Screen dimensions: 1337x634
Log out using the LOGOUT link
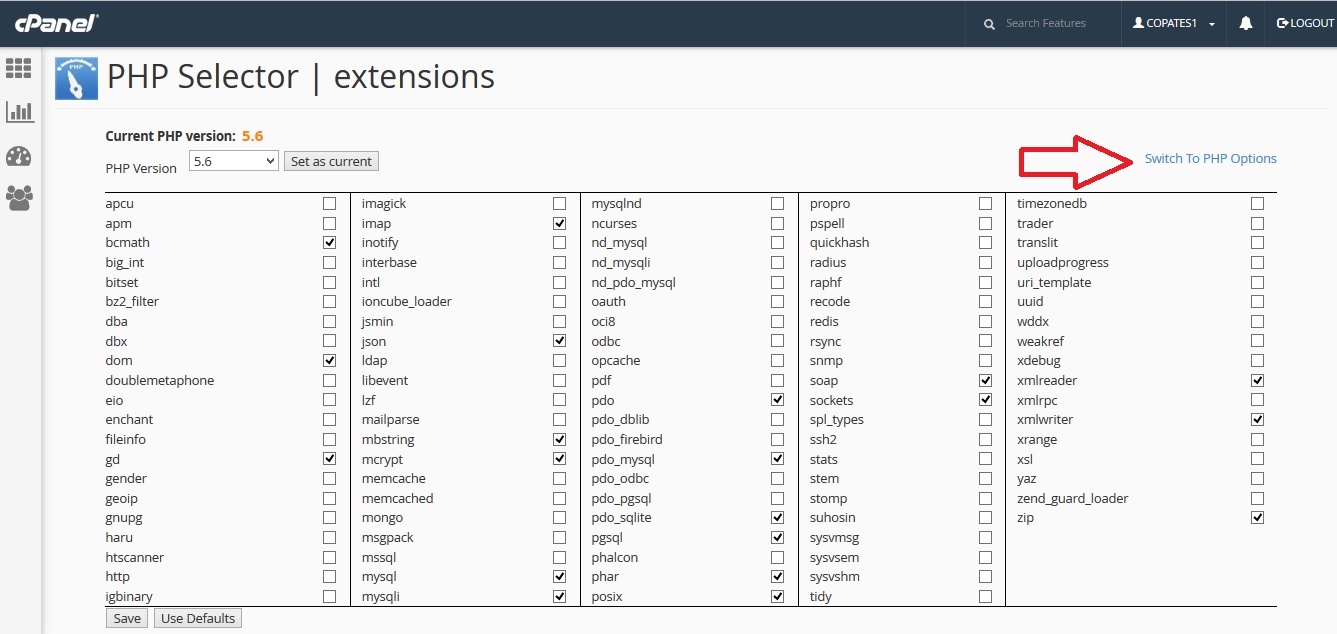coord(1305,23)
